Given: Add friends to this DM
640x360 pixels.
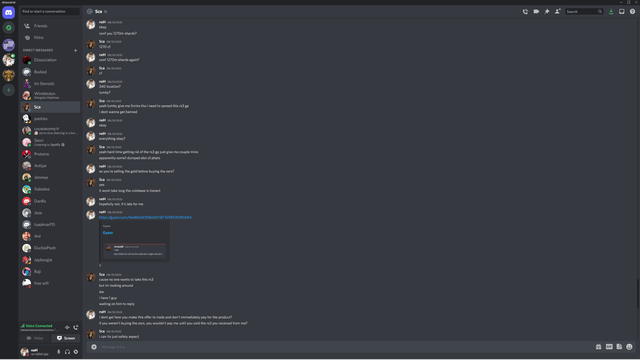Looking at the screenshot, I should (558, 11).
